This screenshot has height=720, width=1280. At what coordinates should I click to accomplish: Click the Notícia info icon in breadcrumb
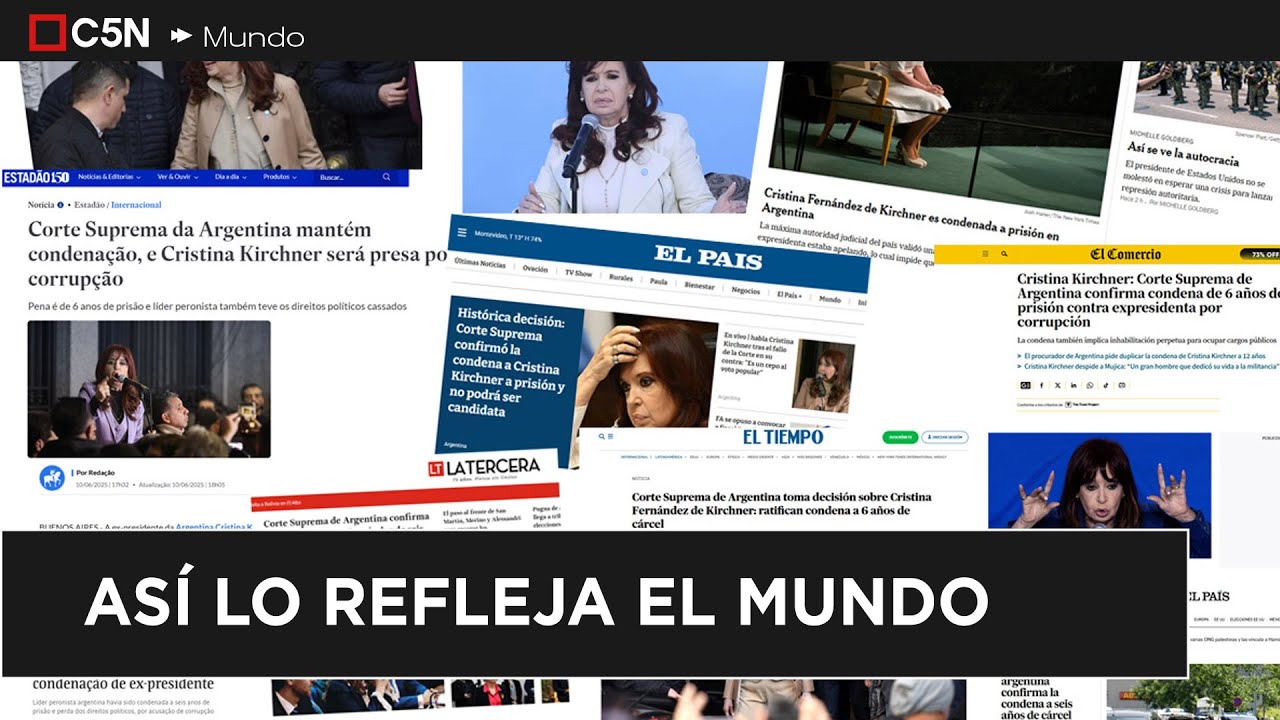coord(60,205)
